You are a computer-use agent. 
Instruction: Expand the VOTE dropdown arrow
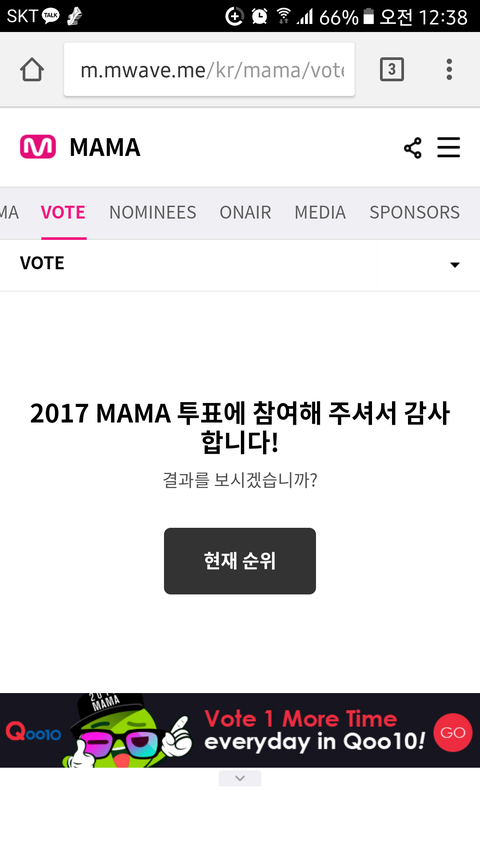coord(454,265)
